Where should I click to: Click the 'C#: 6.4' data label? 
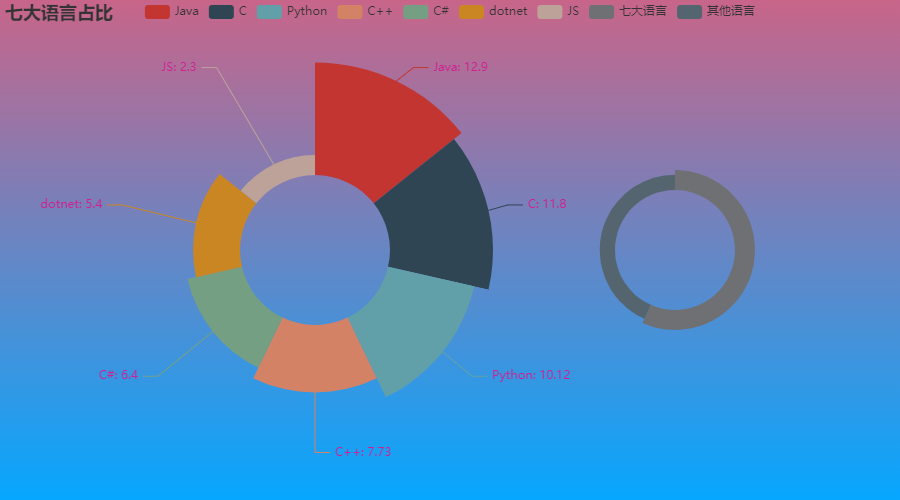click(x=118, y=375)
